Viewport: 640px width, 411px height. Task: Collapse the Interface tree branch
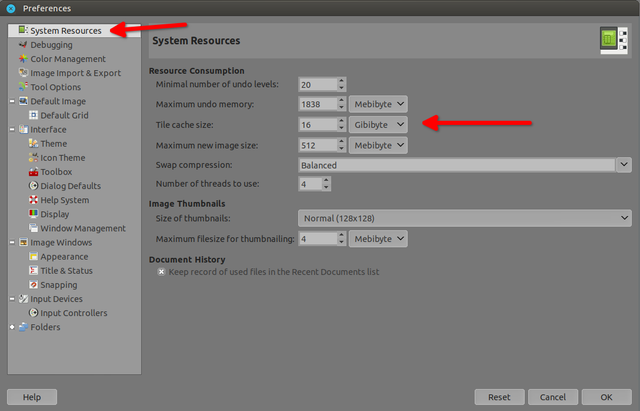pos(12,129)
